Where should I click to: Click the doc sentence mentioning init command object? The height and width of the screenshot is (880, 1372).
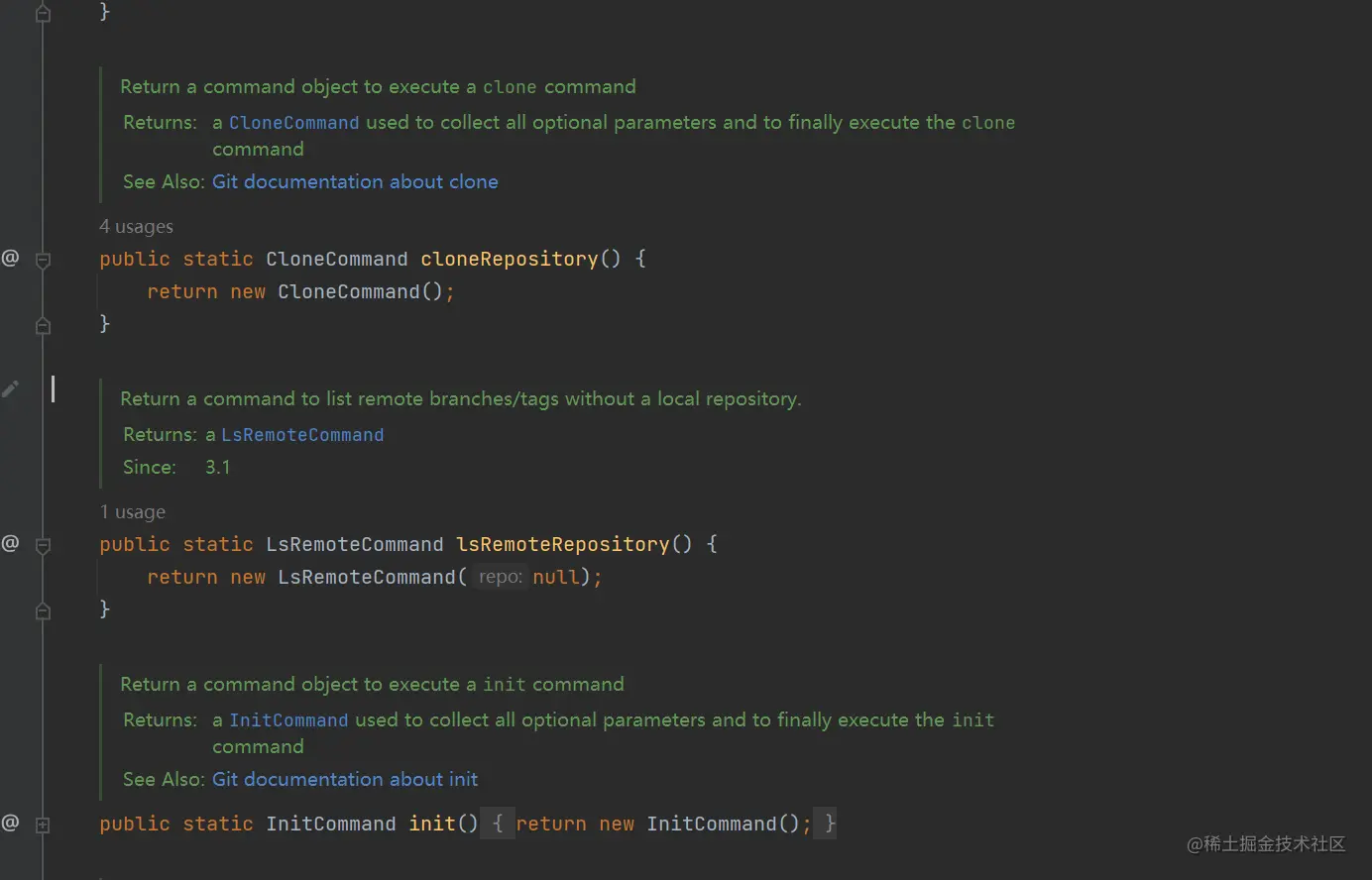372,684
